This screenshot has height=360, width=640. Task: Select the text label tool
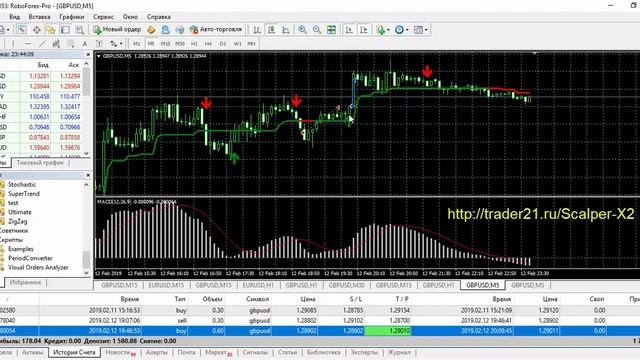point(99,43)
